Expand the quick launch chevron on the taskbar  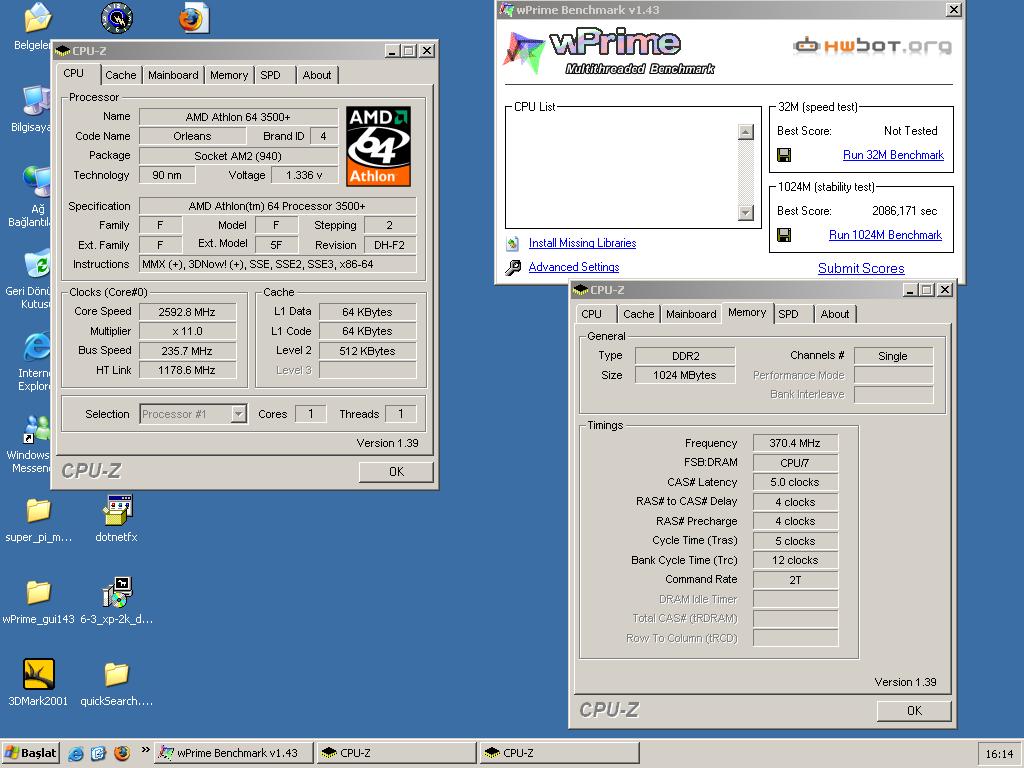click(x=145, y=750)
